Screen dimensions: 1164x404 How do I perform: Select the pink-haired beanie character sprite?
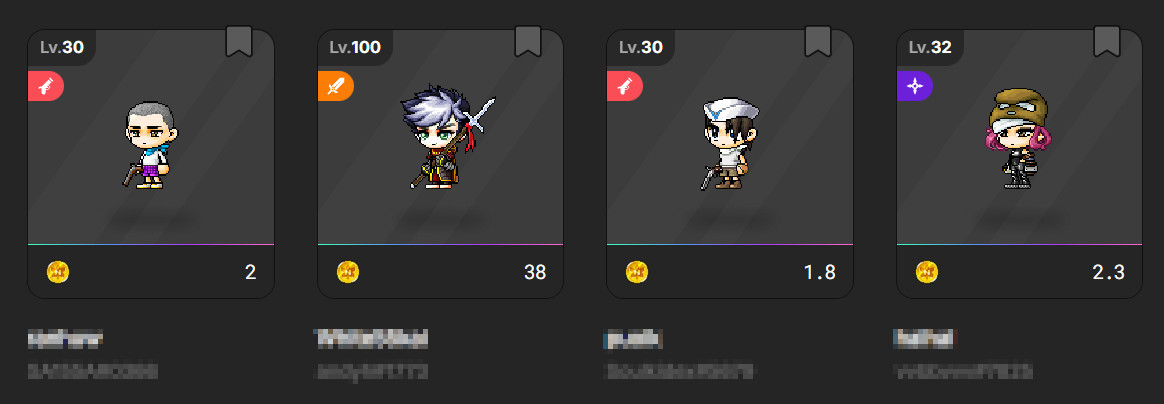click(x=1021, y=139)
